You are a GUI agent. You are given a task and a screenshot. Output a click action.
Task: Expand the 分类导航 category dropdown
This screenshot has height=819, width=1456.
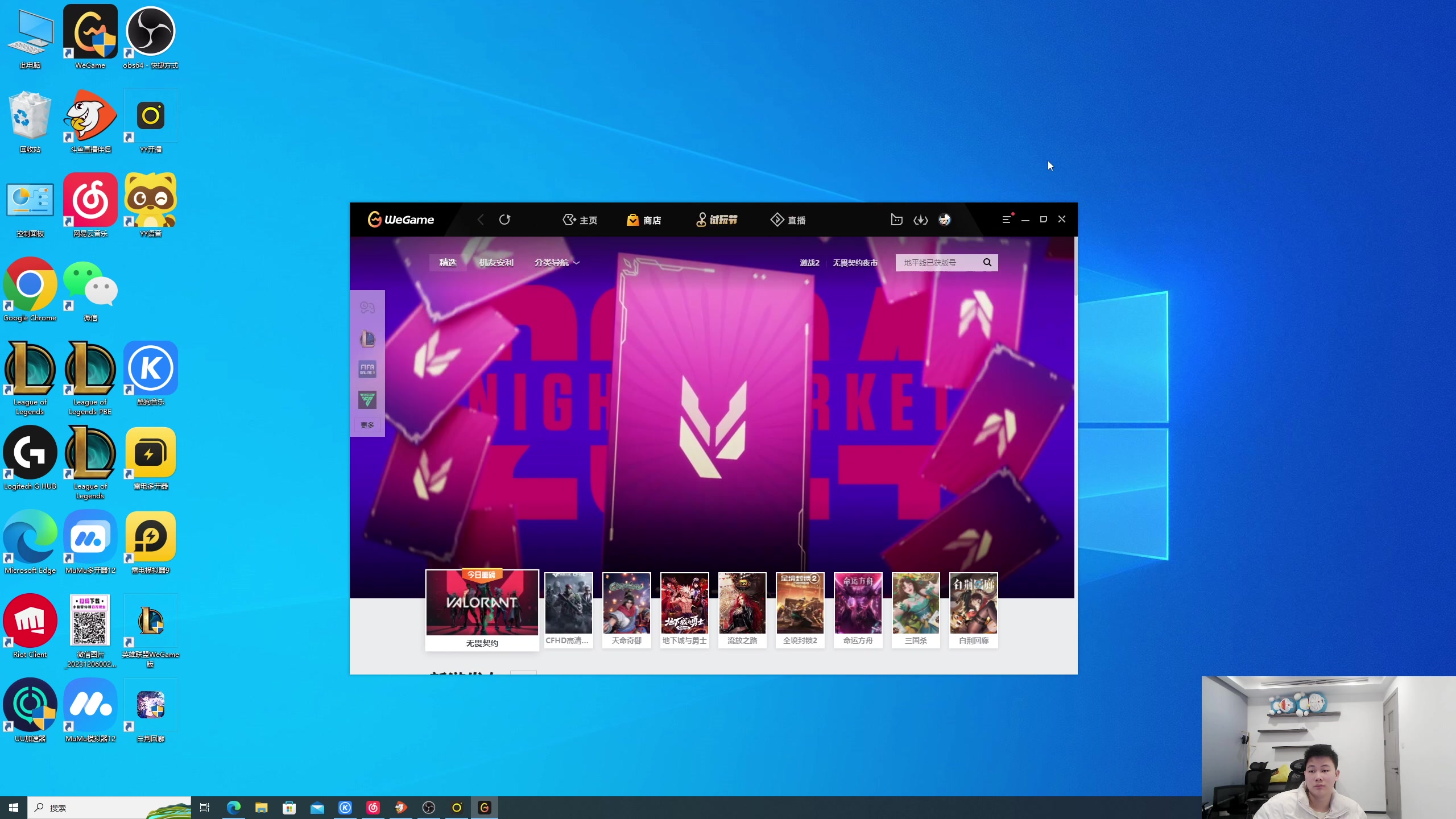click(x=556, y=262)
